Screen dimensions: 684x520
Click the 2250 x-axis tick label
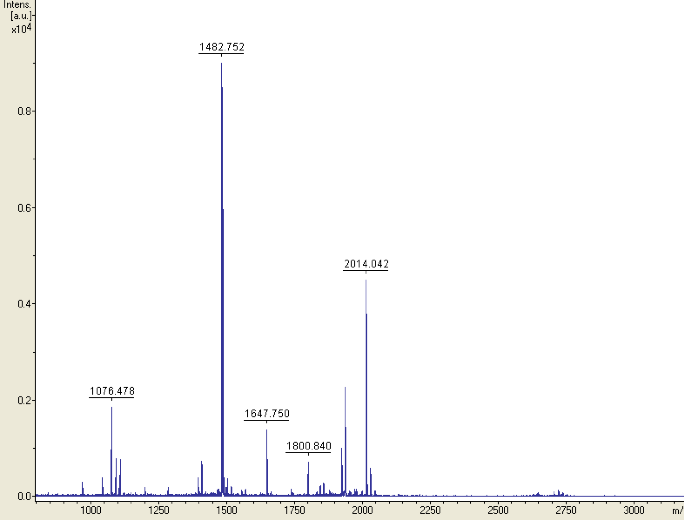[430, 510]
